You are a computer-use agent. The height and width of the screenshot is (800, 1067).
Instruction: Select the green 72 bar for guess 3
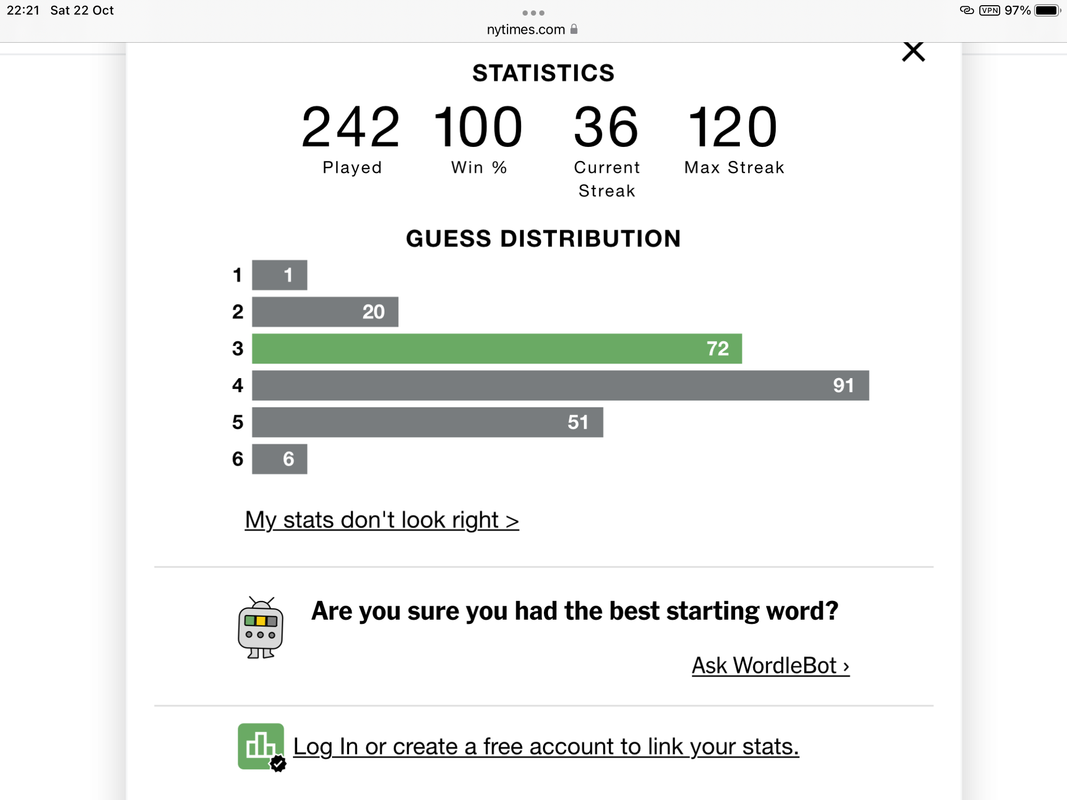click(496, 349)
